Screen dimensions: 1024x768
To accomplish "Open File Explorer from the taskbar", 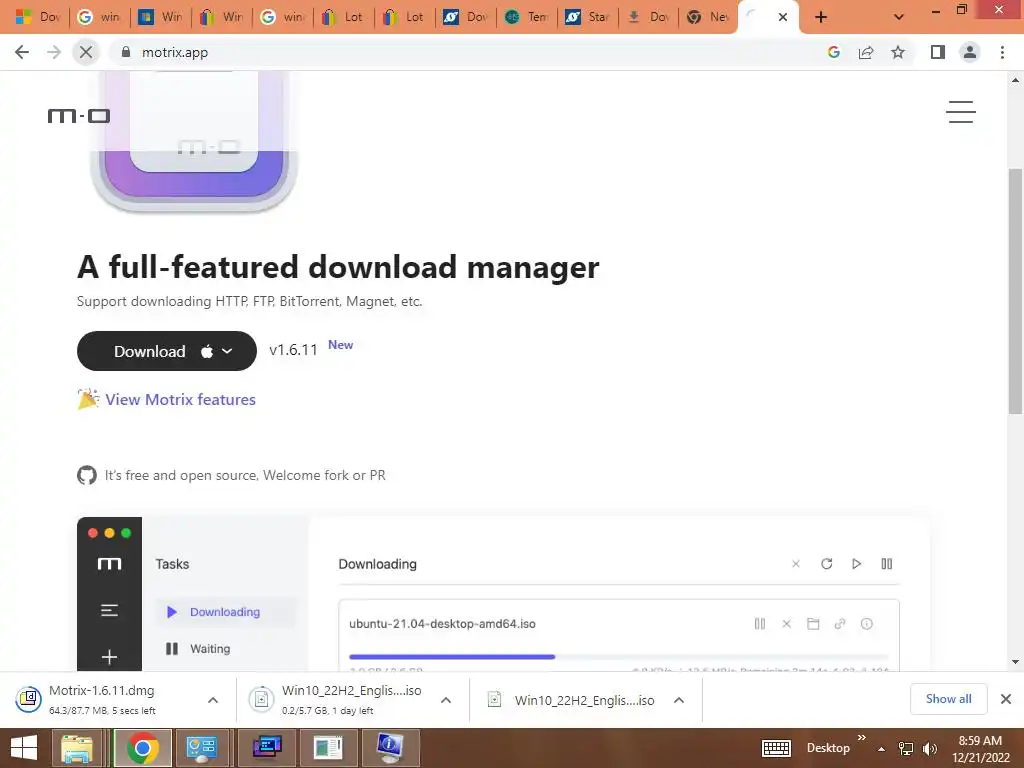I will tap(77, 748).
